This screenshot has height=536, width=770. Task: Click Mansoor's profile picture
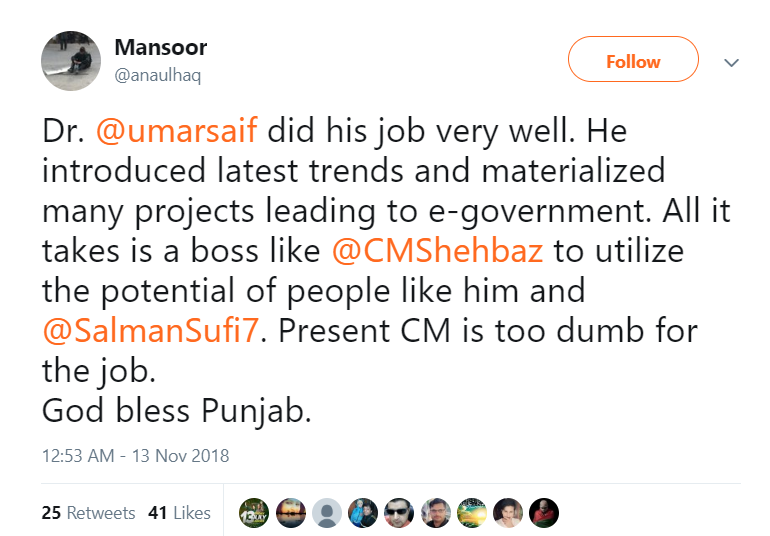[71, 60]
